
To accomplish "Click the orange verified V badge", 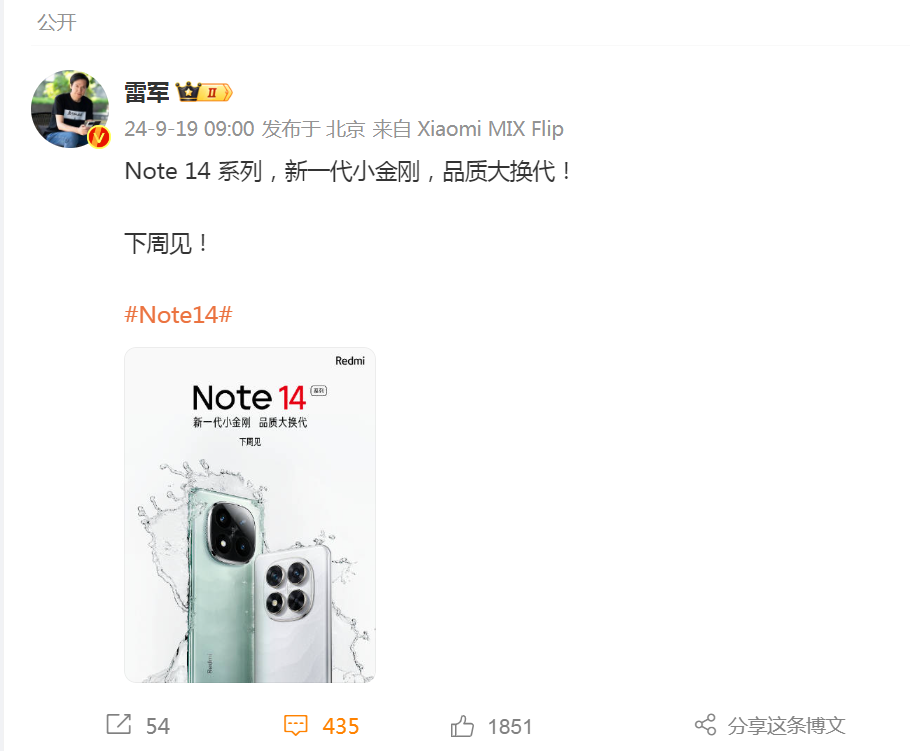I will coord(99,137).
